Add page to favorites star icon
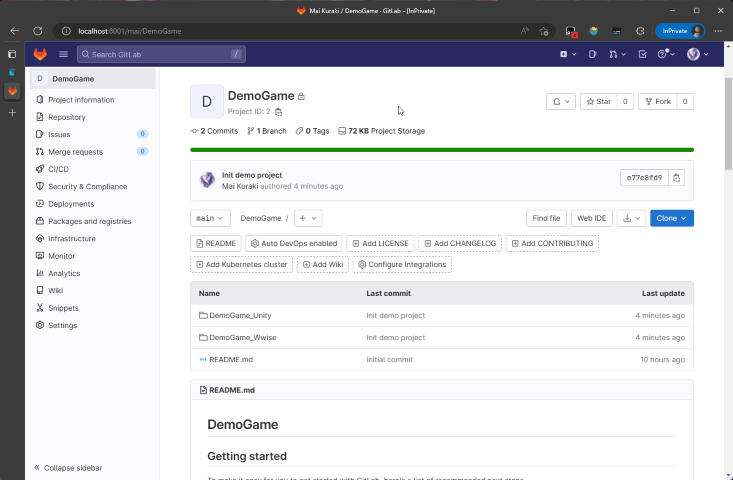This screenshot has width=733, height=480. coord(544,31)
